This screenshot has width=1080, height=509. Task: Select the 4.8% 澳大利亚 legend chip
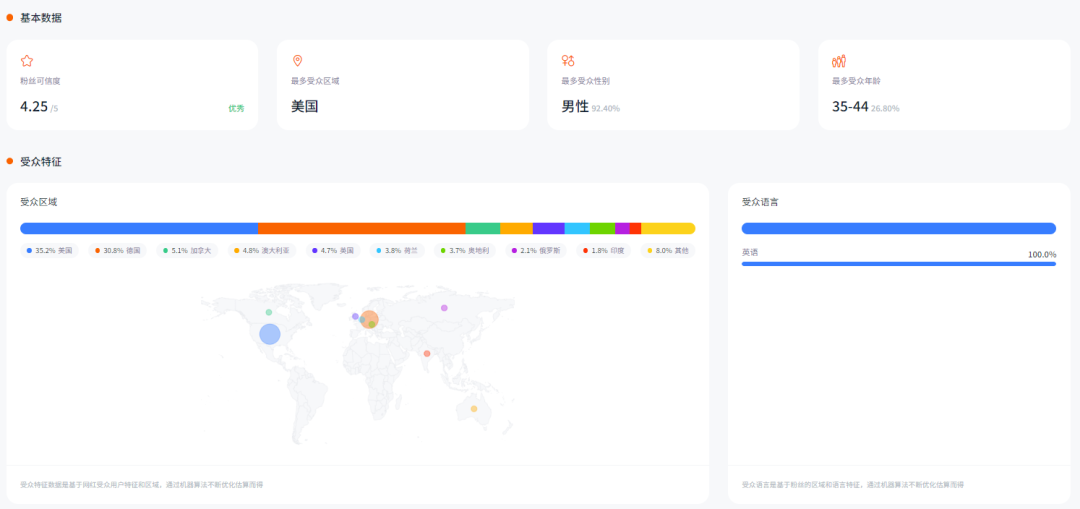pos(262,251)
